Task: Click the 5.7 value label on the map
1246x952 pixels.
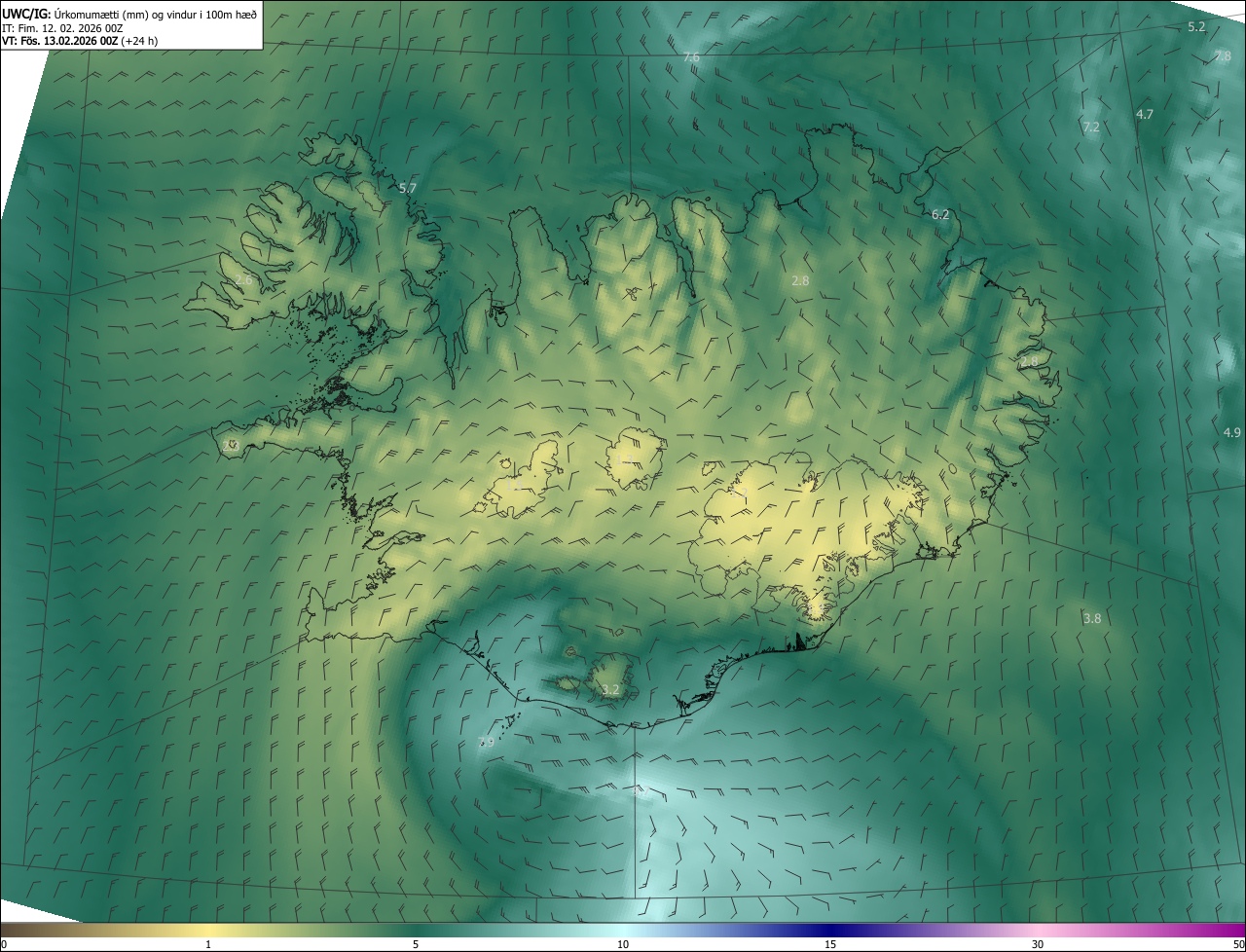Action: pos(408,188)
